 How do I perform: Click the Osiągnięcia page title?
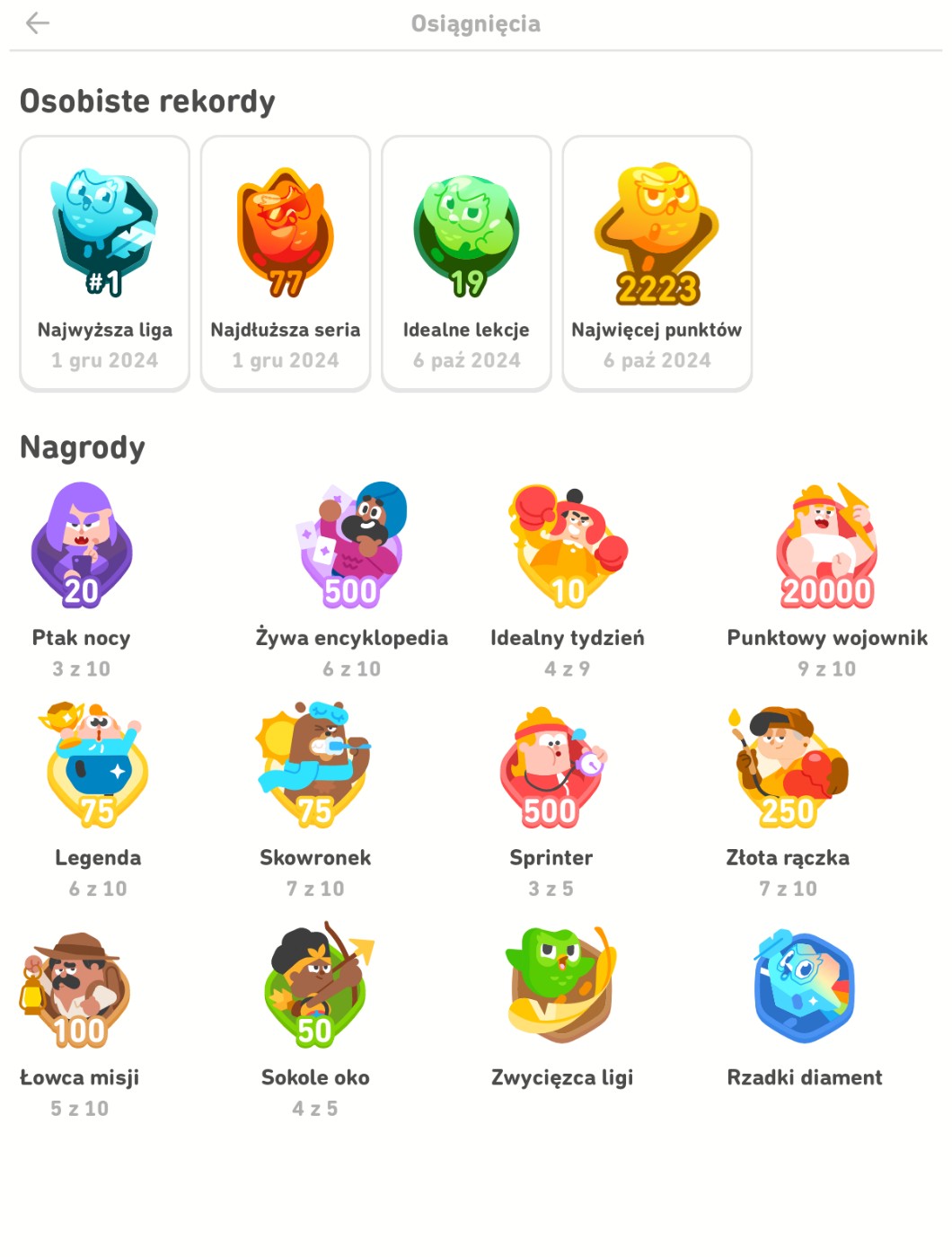coord(476,24)
